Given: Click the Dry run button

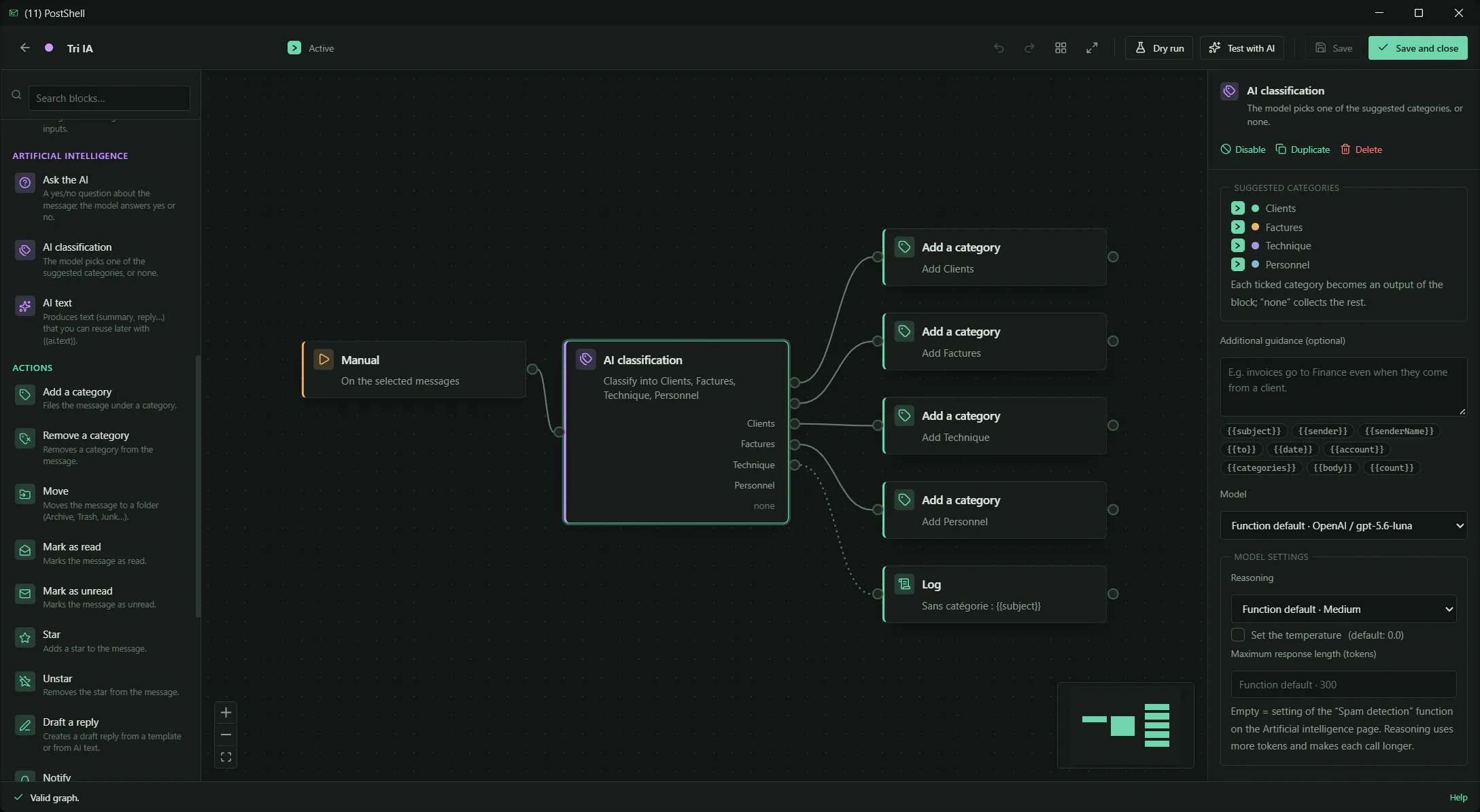Looking at the screenshot, I should point(1159,48).
